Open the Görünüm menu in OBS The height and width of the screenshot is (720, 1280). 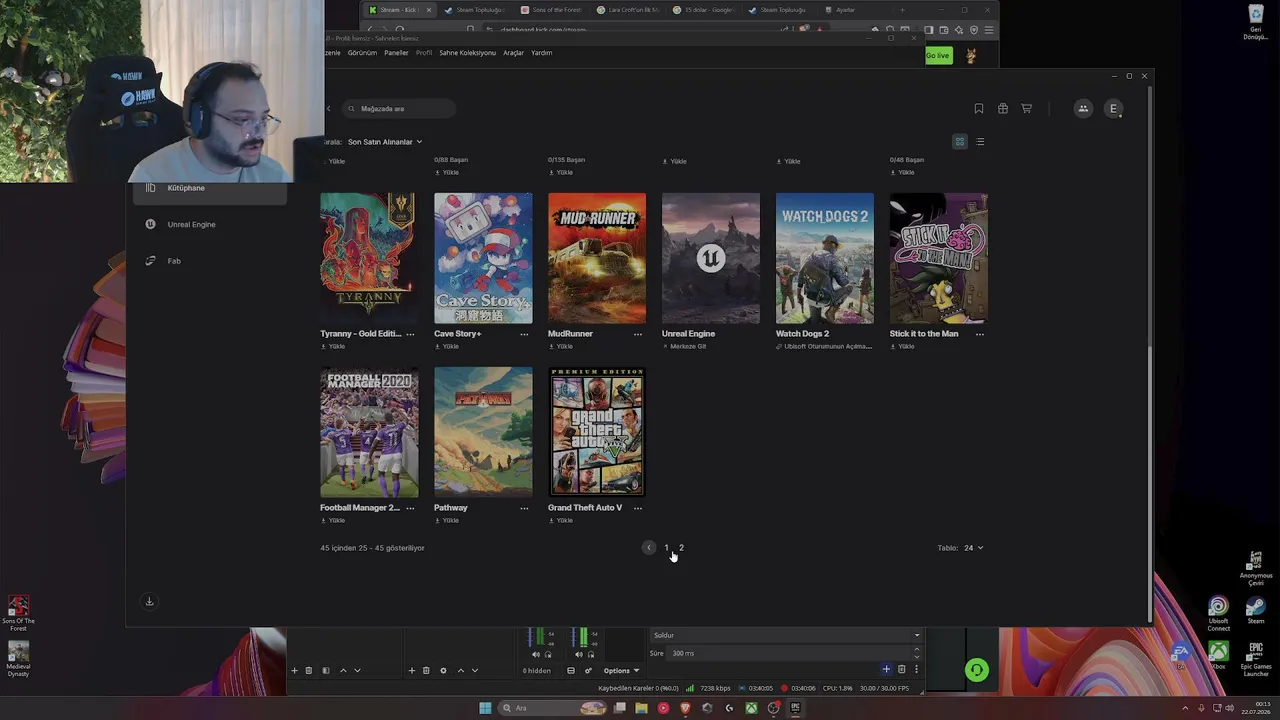(362, 53)
